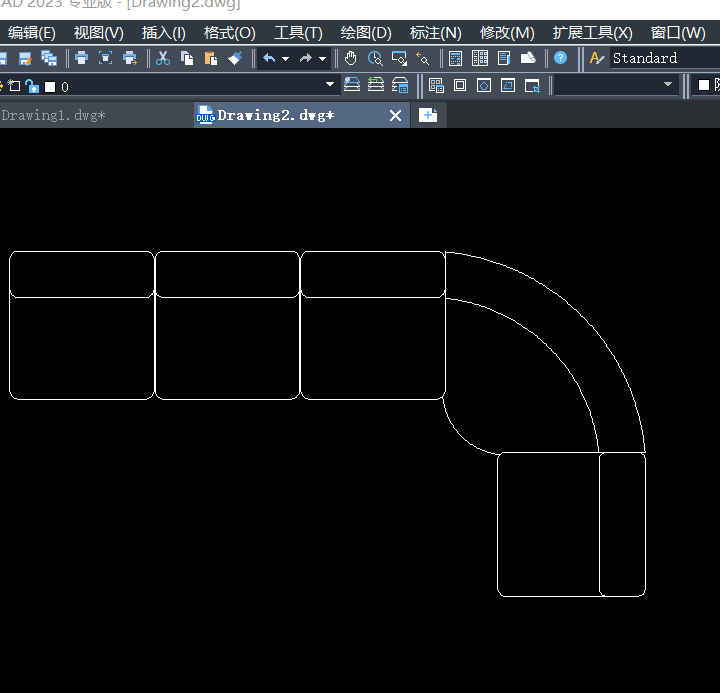The height and width of the screenshot is (693, 720).
Task: Add a new drawing tab
Action: (428, 115)
